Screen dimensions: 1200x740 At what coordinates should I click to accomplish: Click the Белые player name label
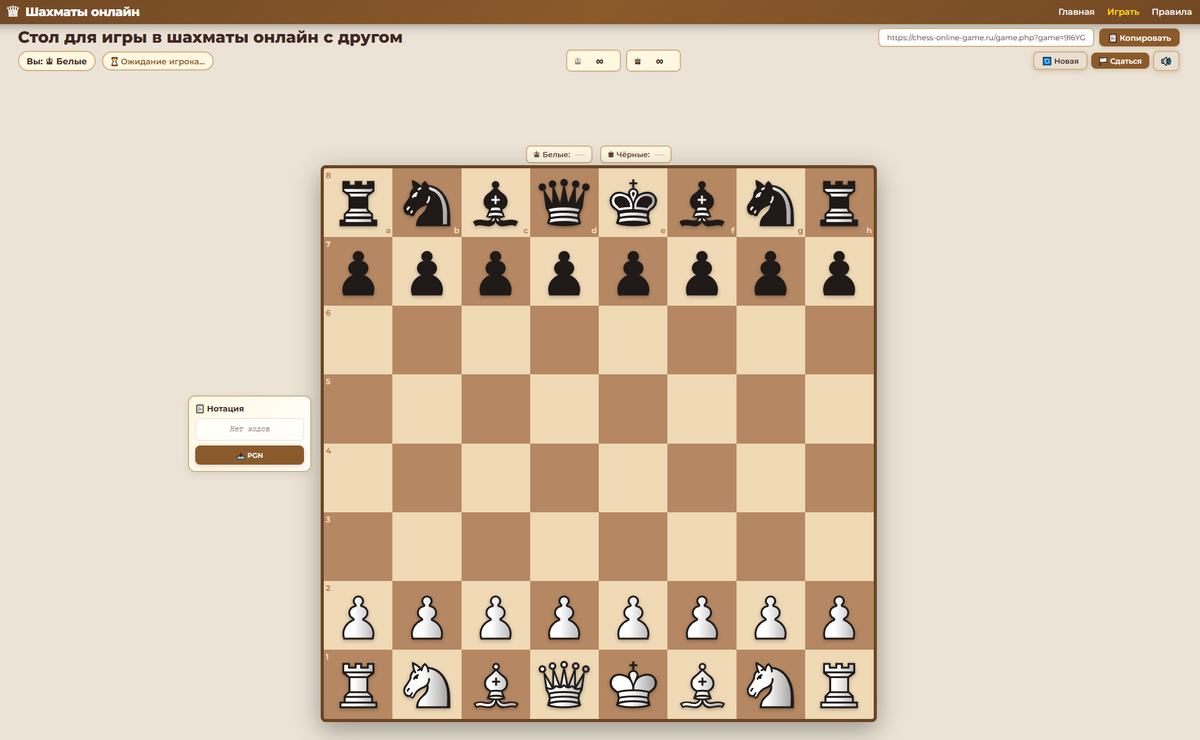(559, 155)
